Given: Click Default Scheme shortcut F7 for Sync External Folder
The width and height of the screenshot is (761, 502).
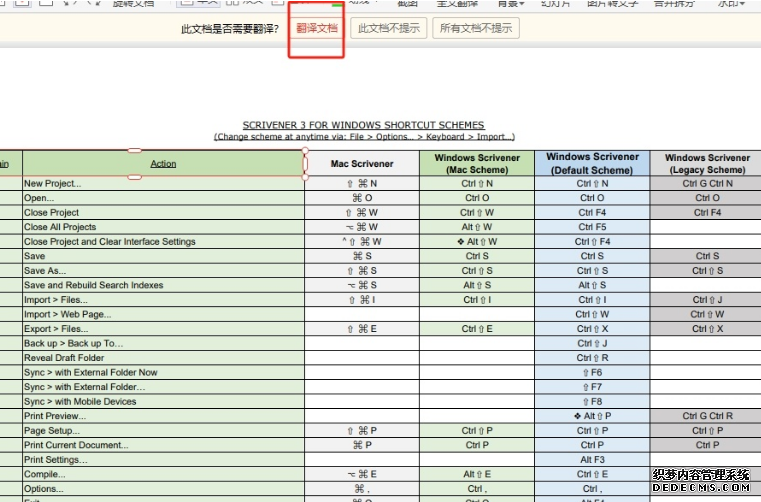Looking at the screenshot, I should click(592, 387).
